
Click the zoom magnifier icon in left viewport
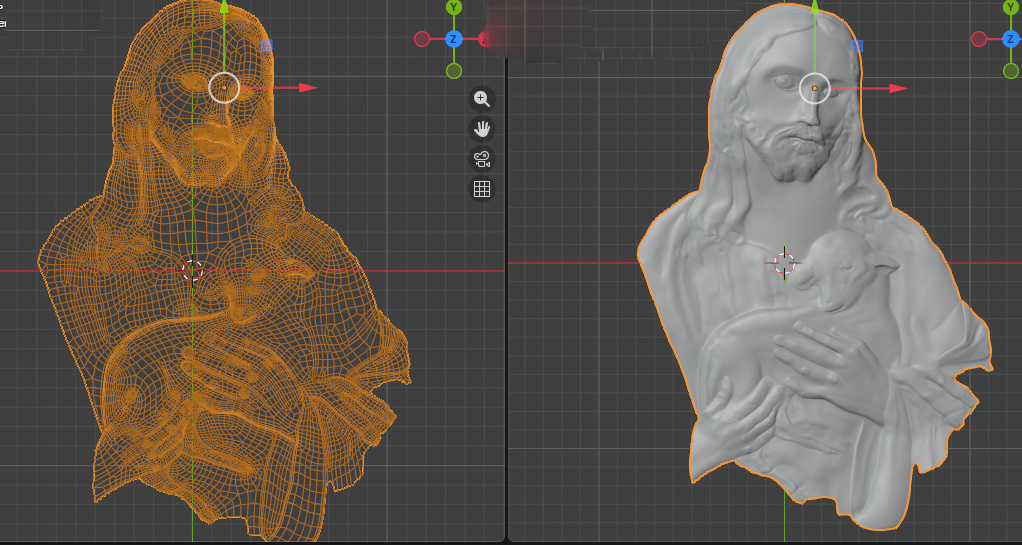(x=482, y=98)
